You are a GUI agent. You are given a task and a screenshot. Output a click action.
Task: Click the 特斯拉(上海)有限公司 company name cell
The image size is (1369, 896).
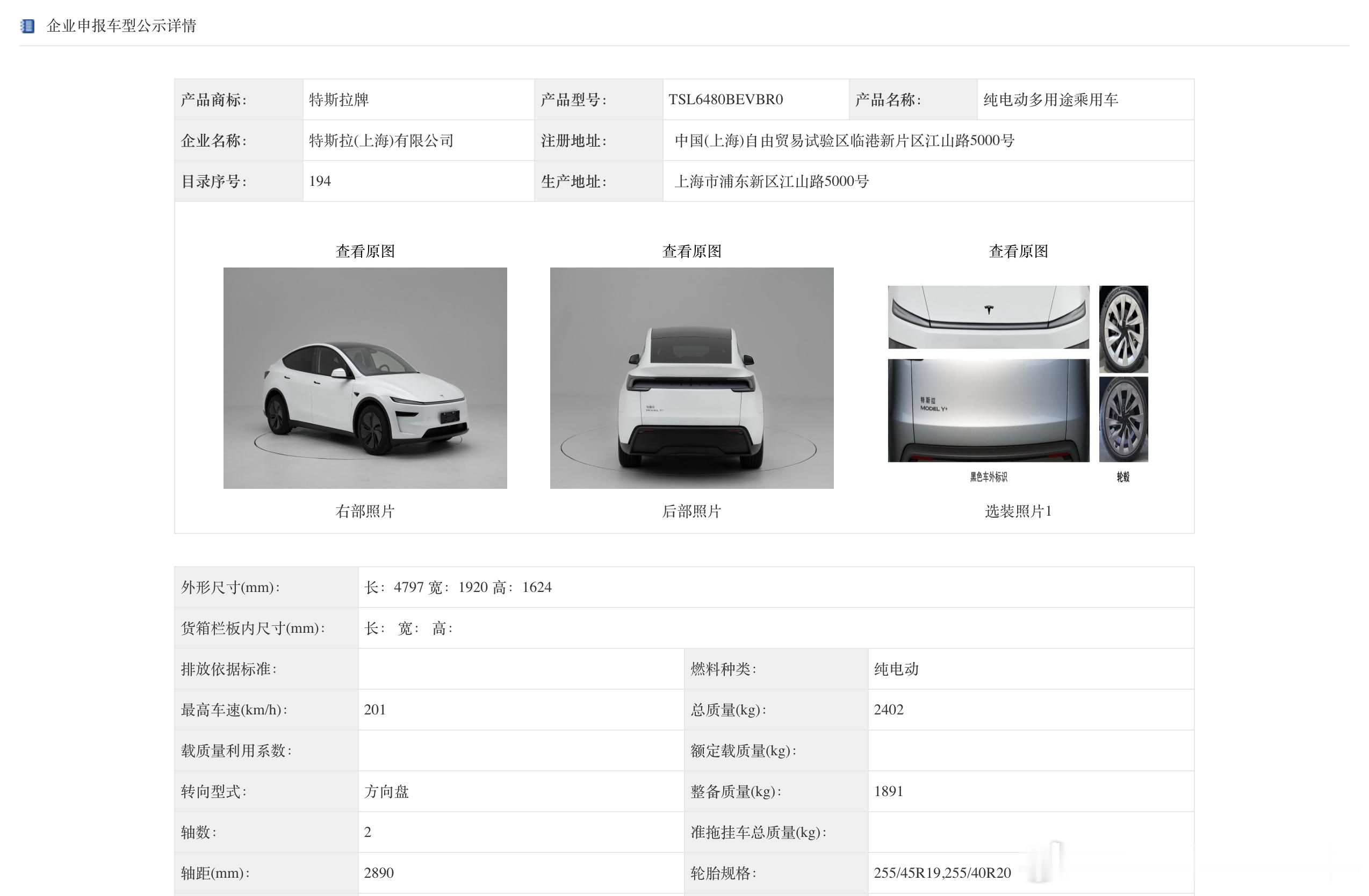click(x=381, y=140)
